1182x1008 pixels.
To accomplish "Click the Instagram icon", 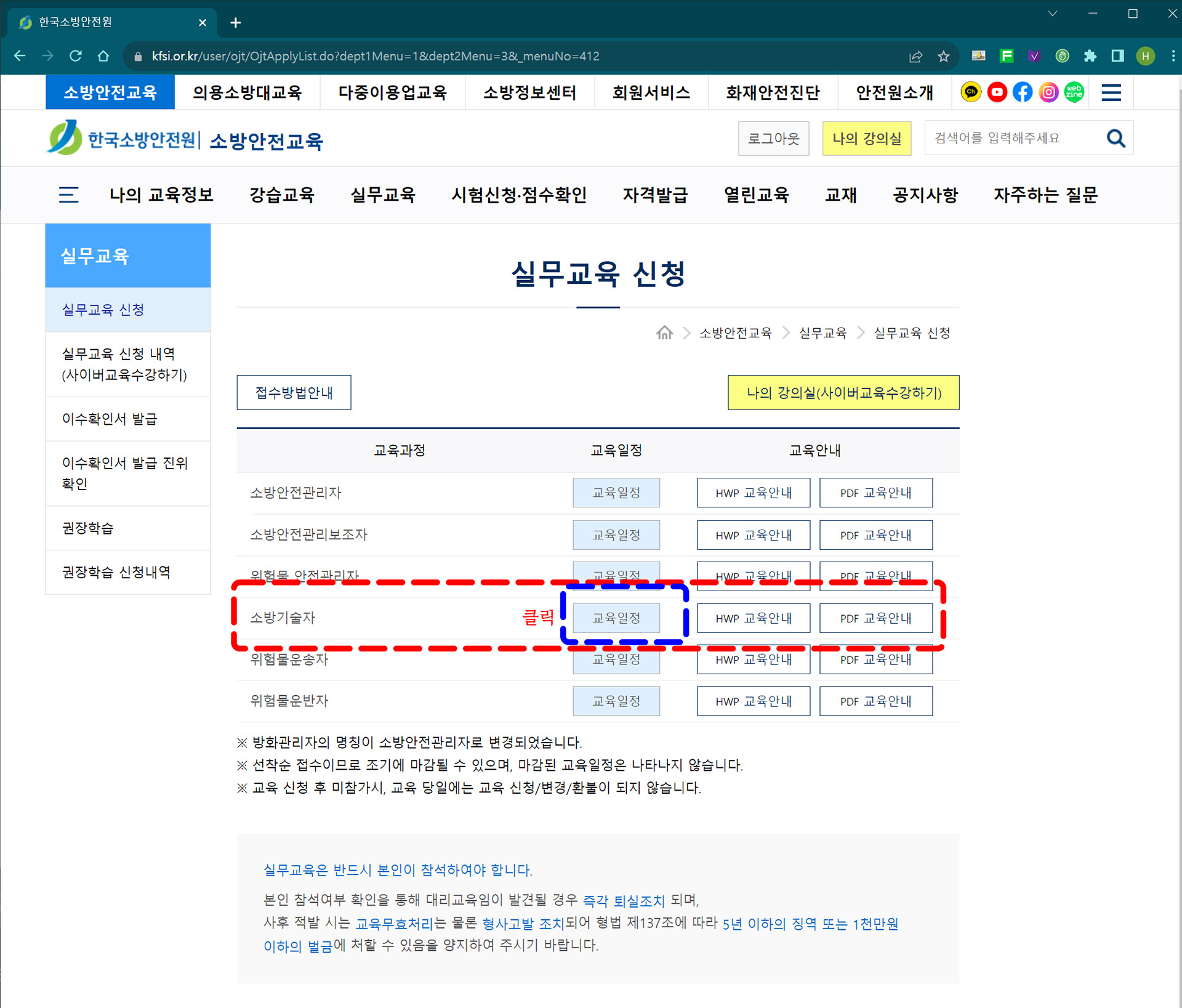I will 1048,92.
